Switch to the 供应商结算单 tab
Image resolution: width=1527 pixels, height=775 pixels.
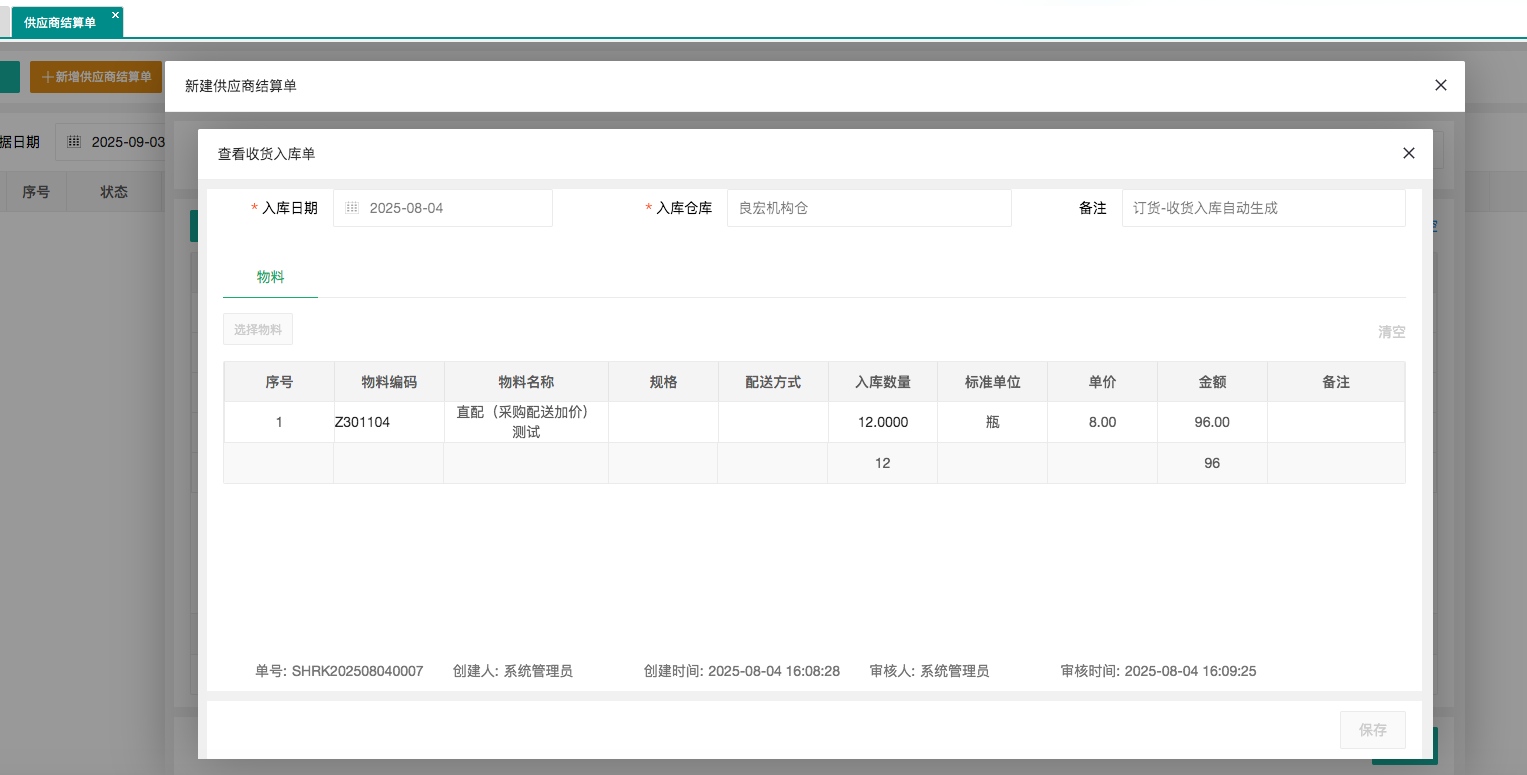point(60,22)
